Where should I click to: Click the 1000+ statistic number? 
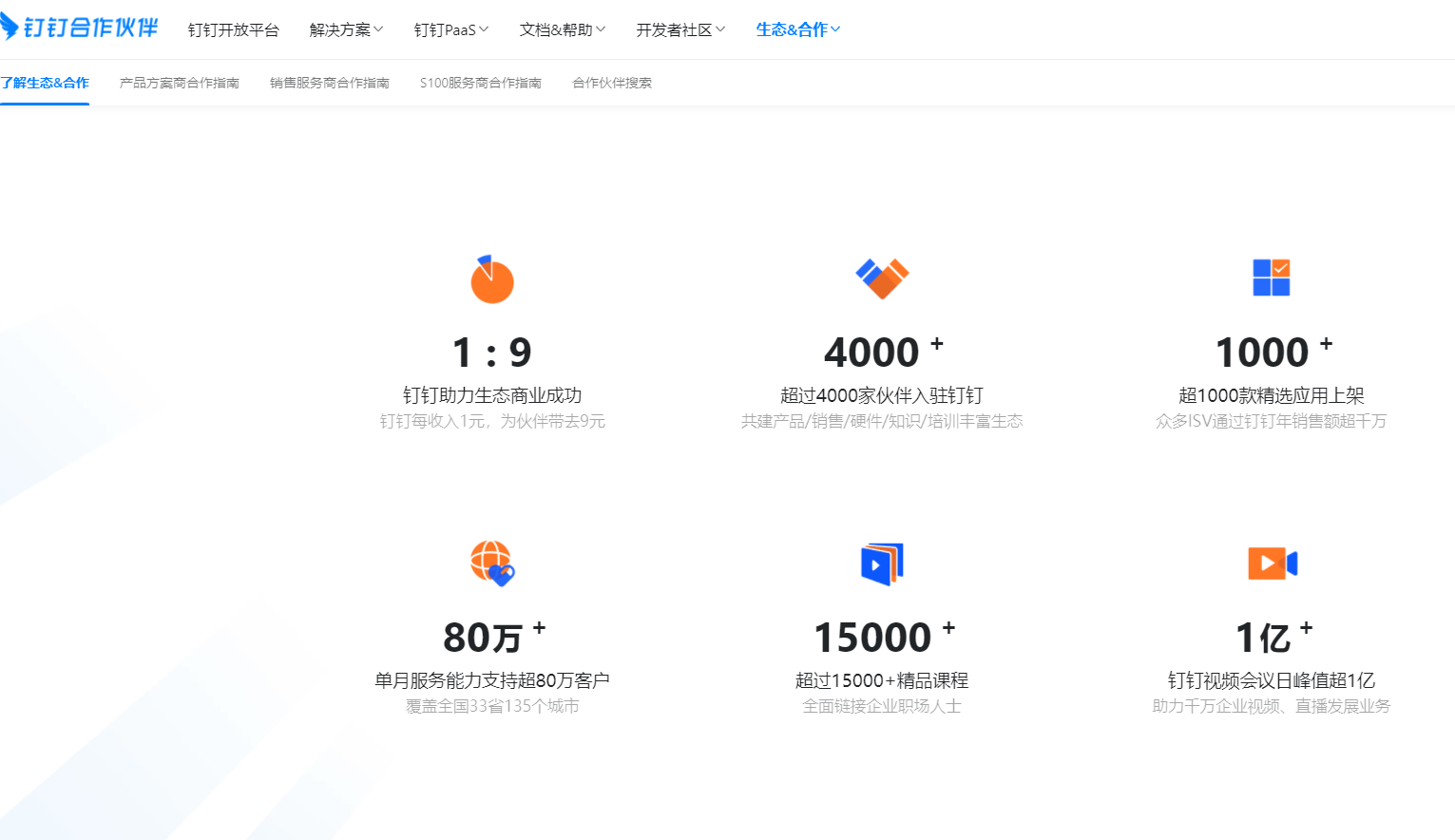pos(1273,352)
